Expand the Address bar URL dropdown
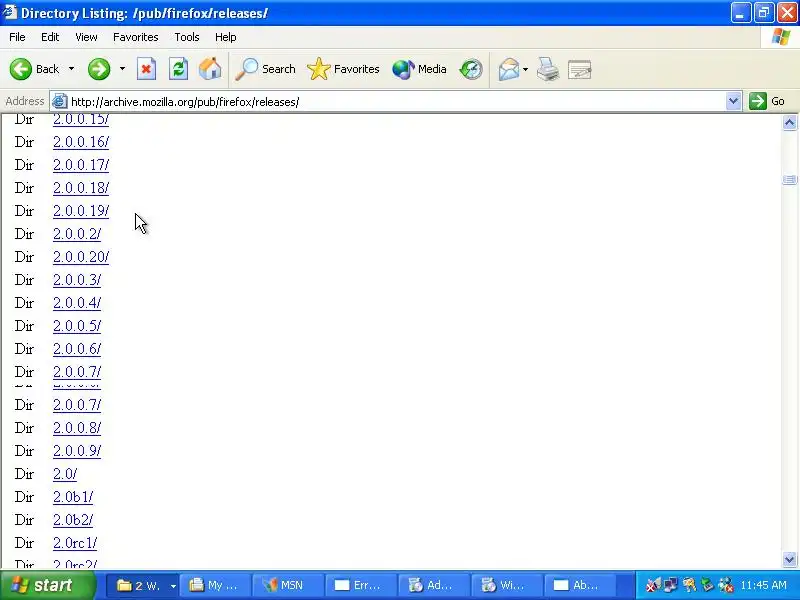This screenshot has height=600, width=800. (x=733, y=101)
